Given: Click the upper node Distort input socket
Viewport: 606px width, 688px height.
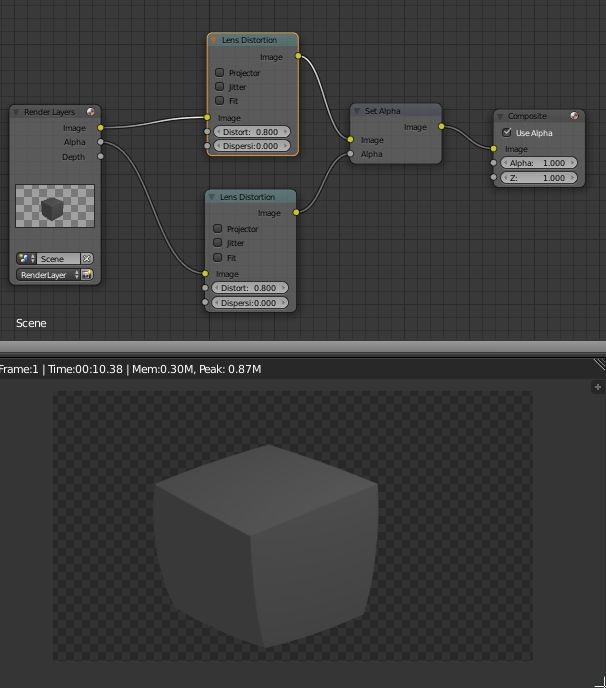Looking at the screenshot, I should pos(207,132).
